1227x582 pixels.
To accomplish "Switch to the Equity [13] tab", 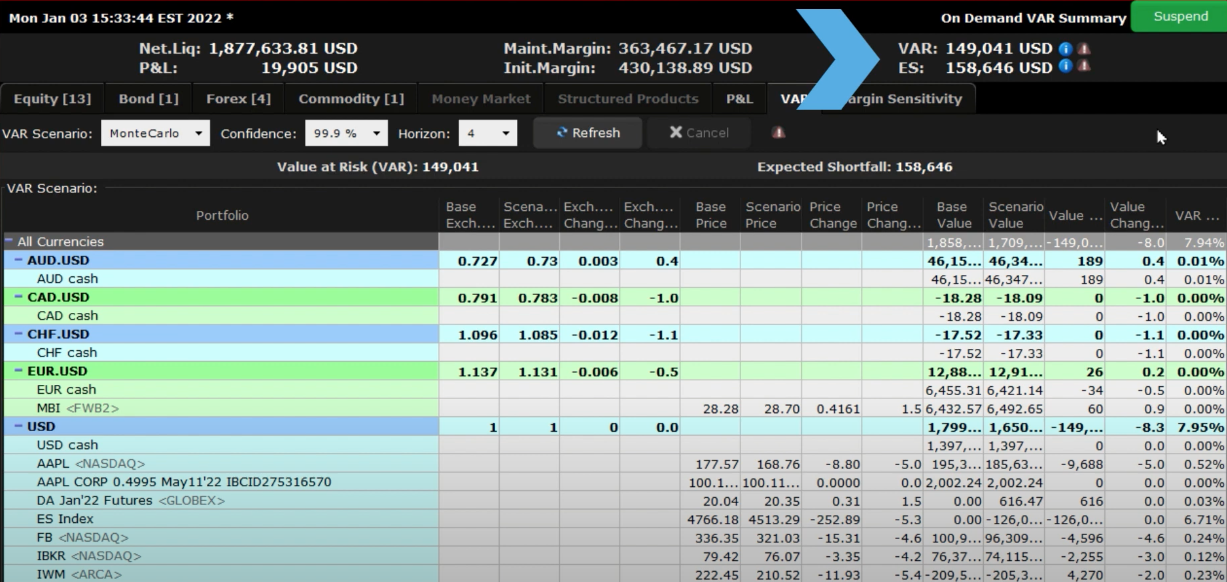I will click(x=52, y=99).
